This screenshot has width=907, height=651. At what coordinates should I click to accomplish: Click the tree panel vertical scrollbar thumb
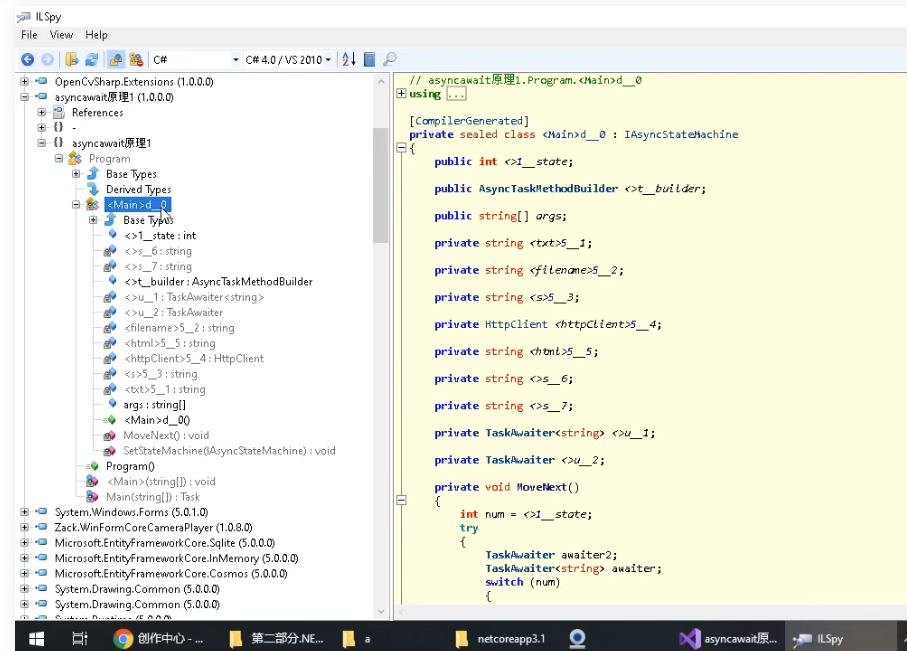point(381,185)
